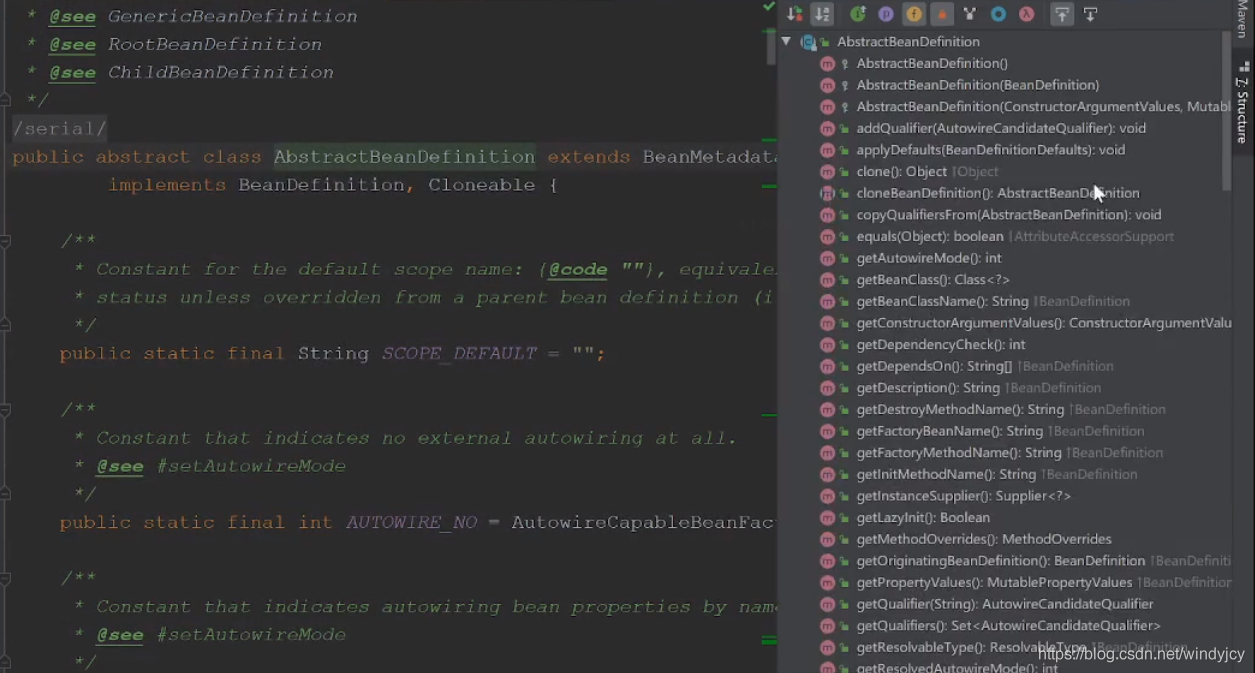The width and height of the screenshot is (1255, 673).
Task: Open the Structure side tab
Action: tap(1242, 100)
